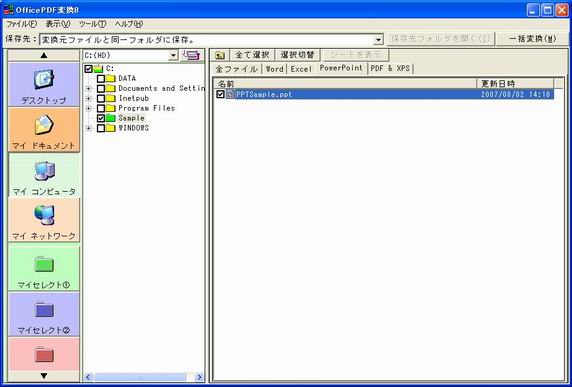Open My Documents (マイ ドキュメント) shortcut
The height and width of the screenshot is (387, 572).
tap(44, 129)
